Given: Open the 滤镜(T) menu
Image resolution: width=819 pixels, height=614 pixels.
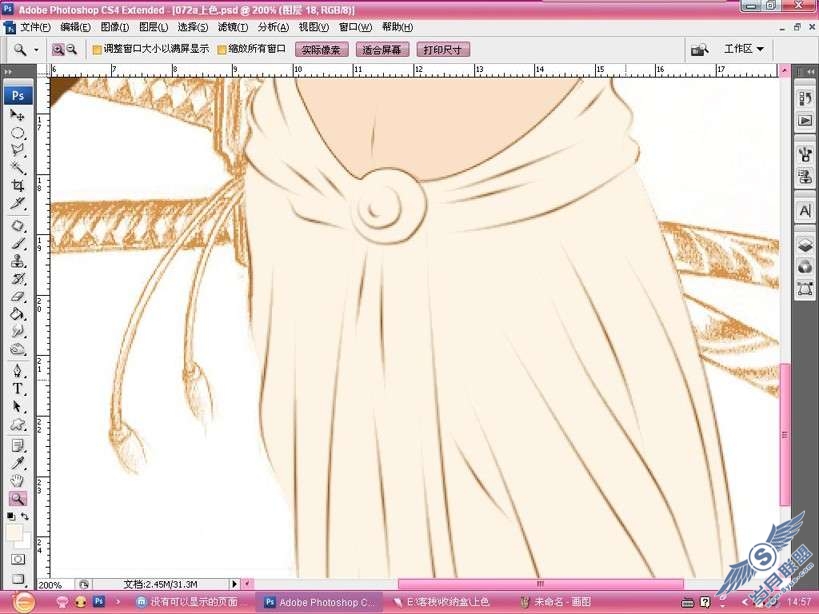Looking at the screenshot, I should [x=232, y=27].
